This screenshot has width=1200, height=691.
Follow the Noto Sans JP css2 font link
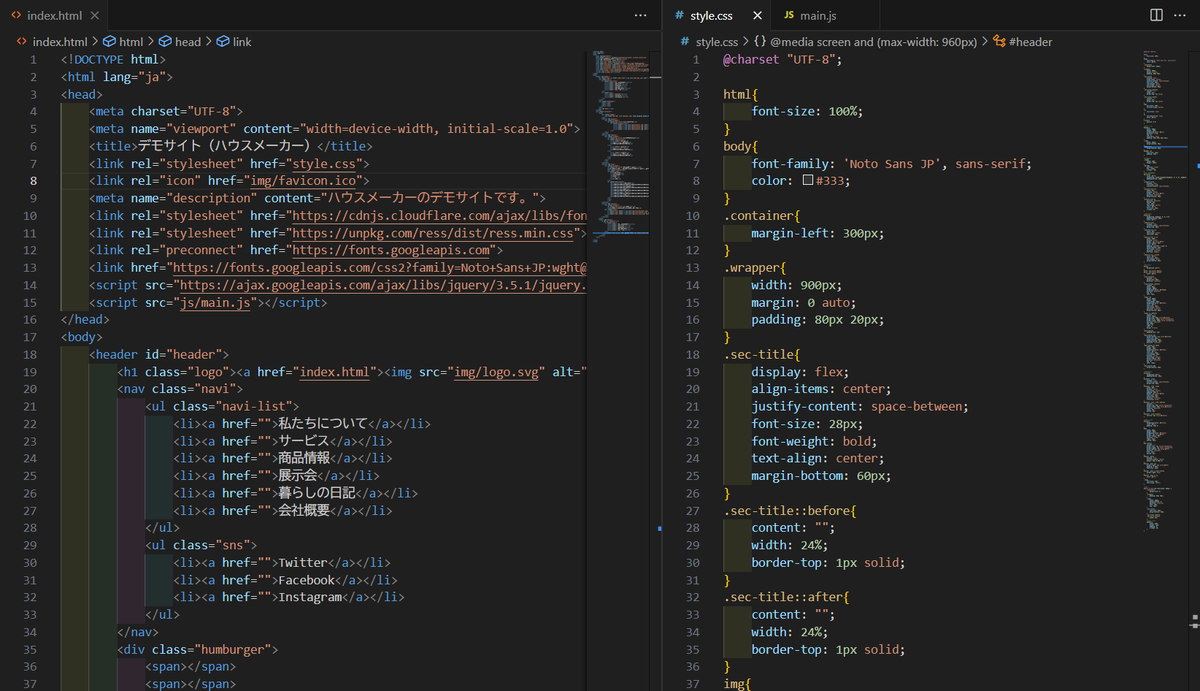[379, 268]
